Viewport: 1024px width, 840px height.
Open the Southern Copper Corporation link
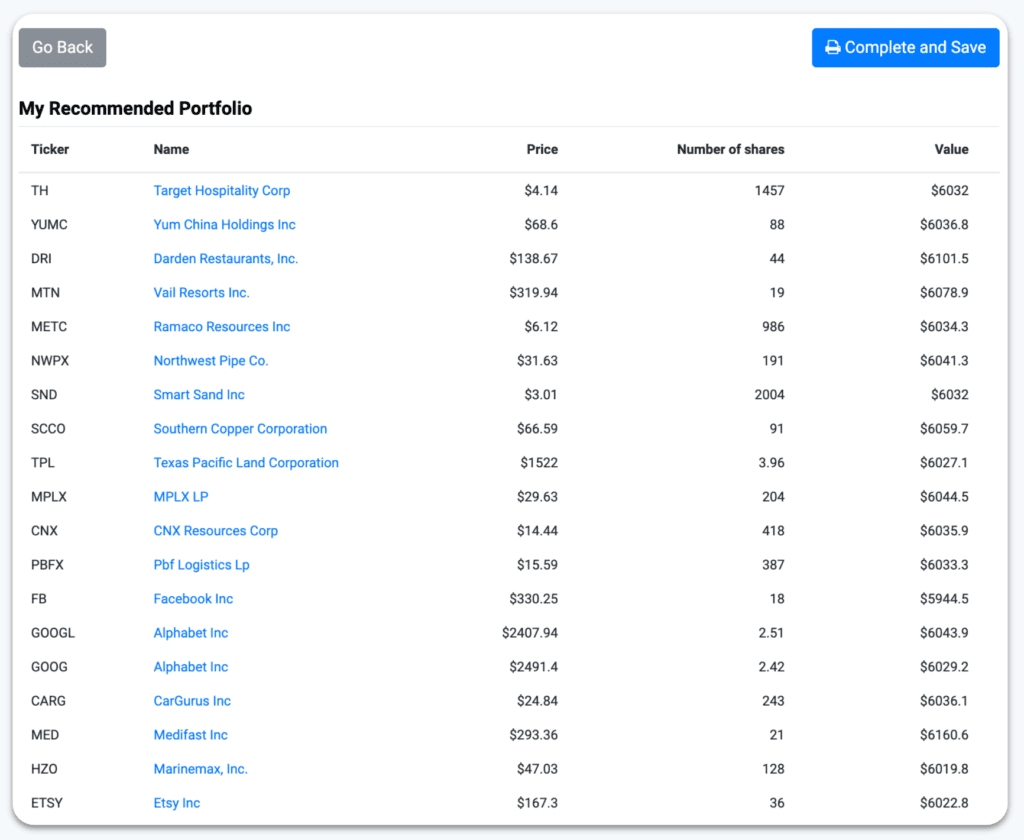240,428
